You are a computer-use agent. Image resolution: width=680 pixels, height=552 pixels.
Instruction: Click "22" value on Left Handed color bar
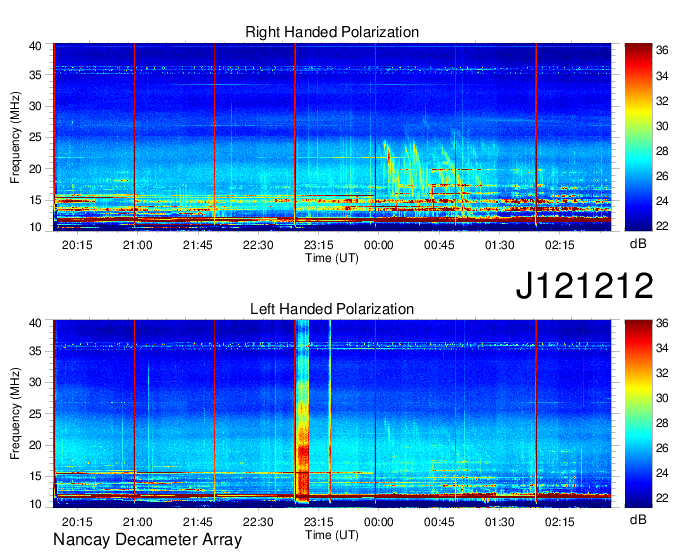point(662,498)
